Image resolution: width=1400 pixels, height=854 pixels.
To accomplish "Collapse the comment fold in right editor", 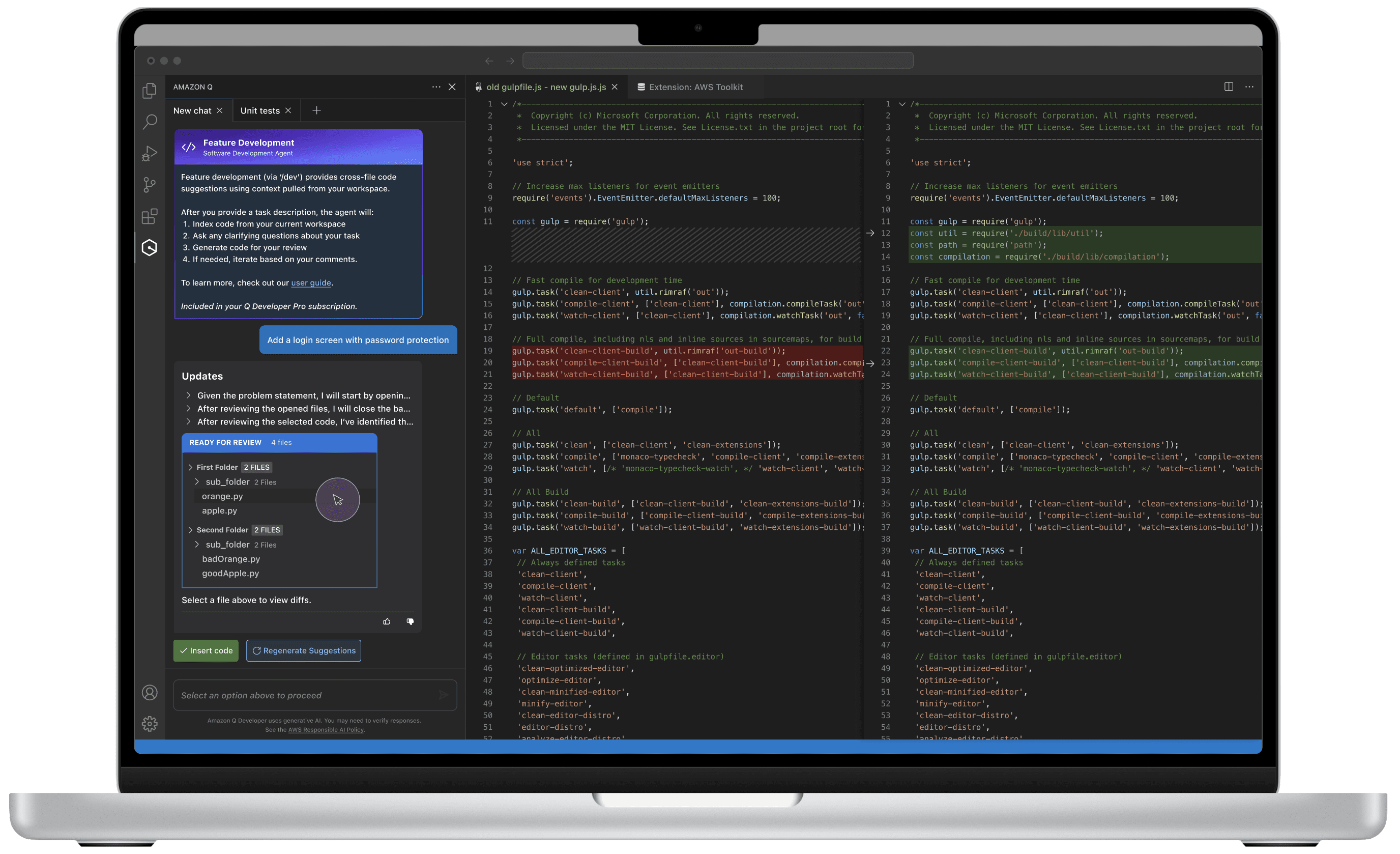I will (x=901, y=104).
